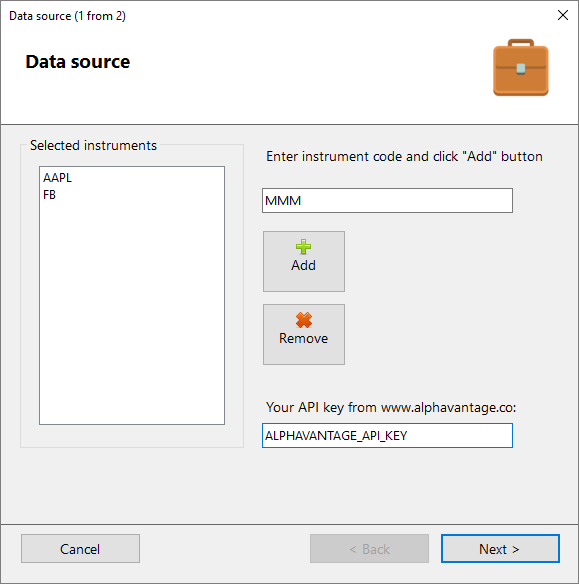Click the bold Data source heading

coord(78,61)
